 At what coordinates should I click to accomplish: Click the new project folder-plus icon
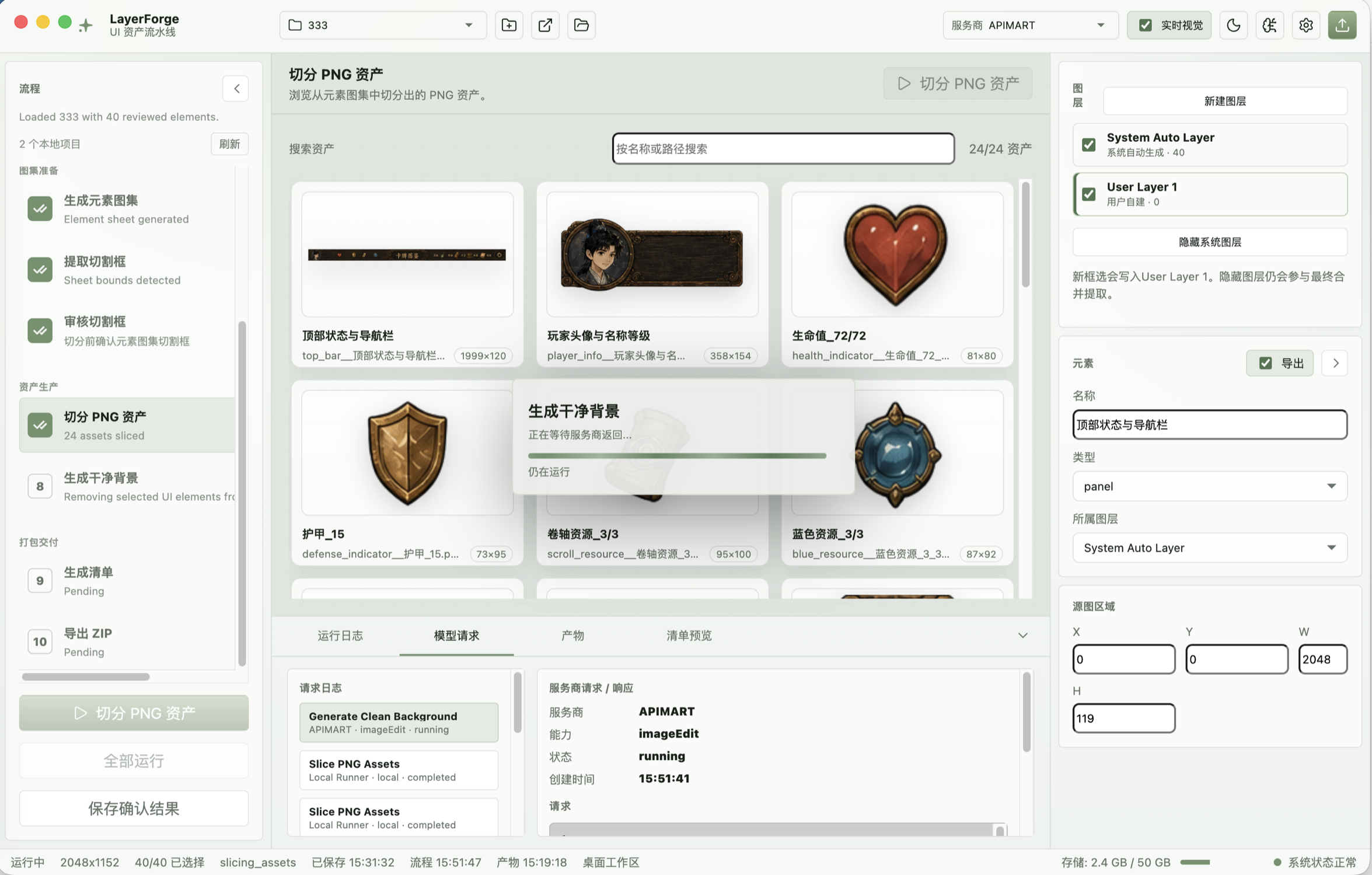coord(509,25)
